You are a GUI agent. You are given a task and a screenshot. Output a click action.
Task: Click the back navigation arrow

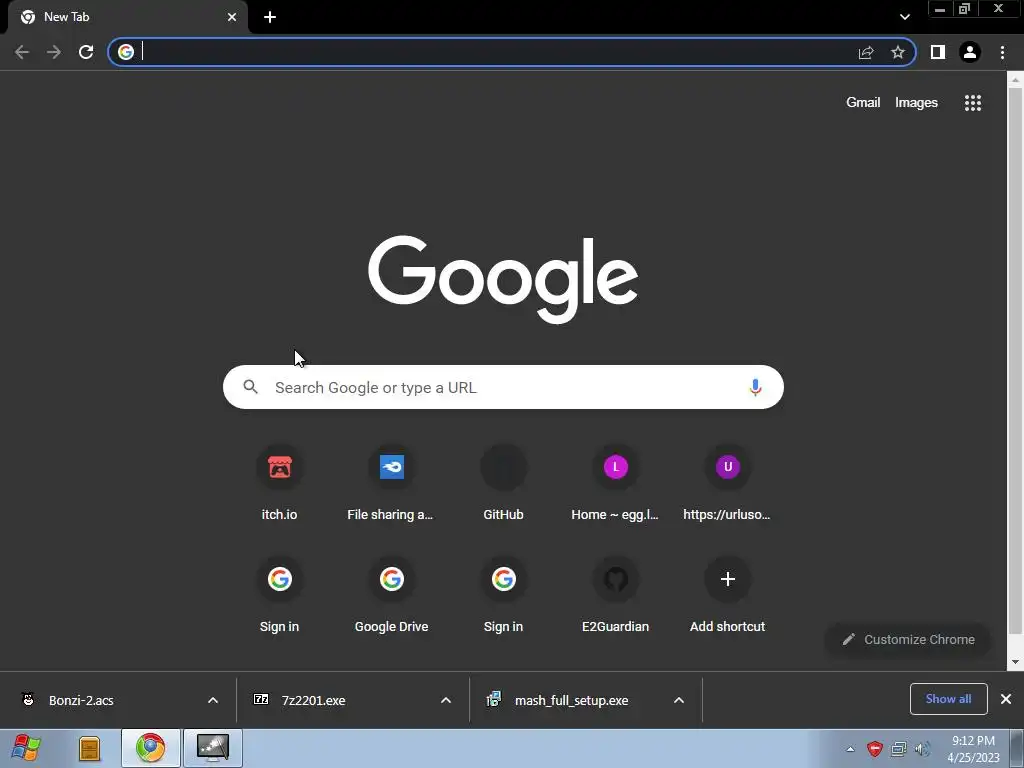coord(22,52)
